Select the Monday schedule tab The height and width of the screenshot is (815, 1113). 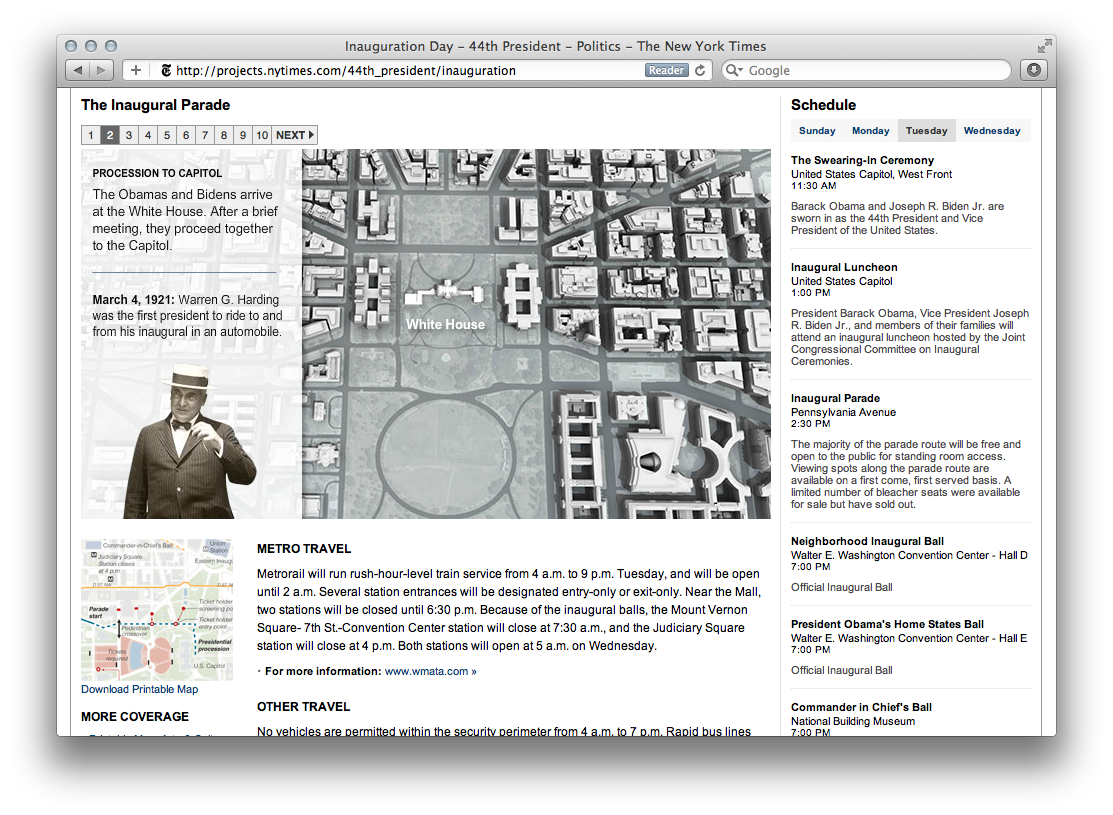pos(870,131)
